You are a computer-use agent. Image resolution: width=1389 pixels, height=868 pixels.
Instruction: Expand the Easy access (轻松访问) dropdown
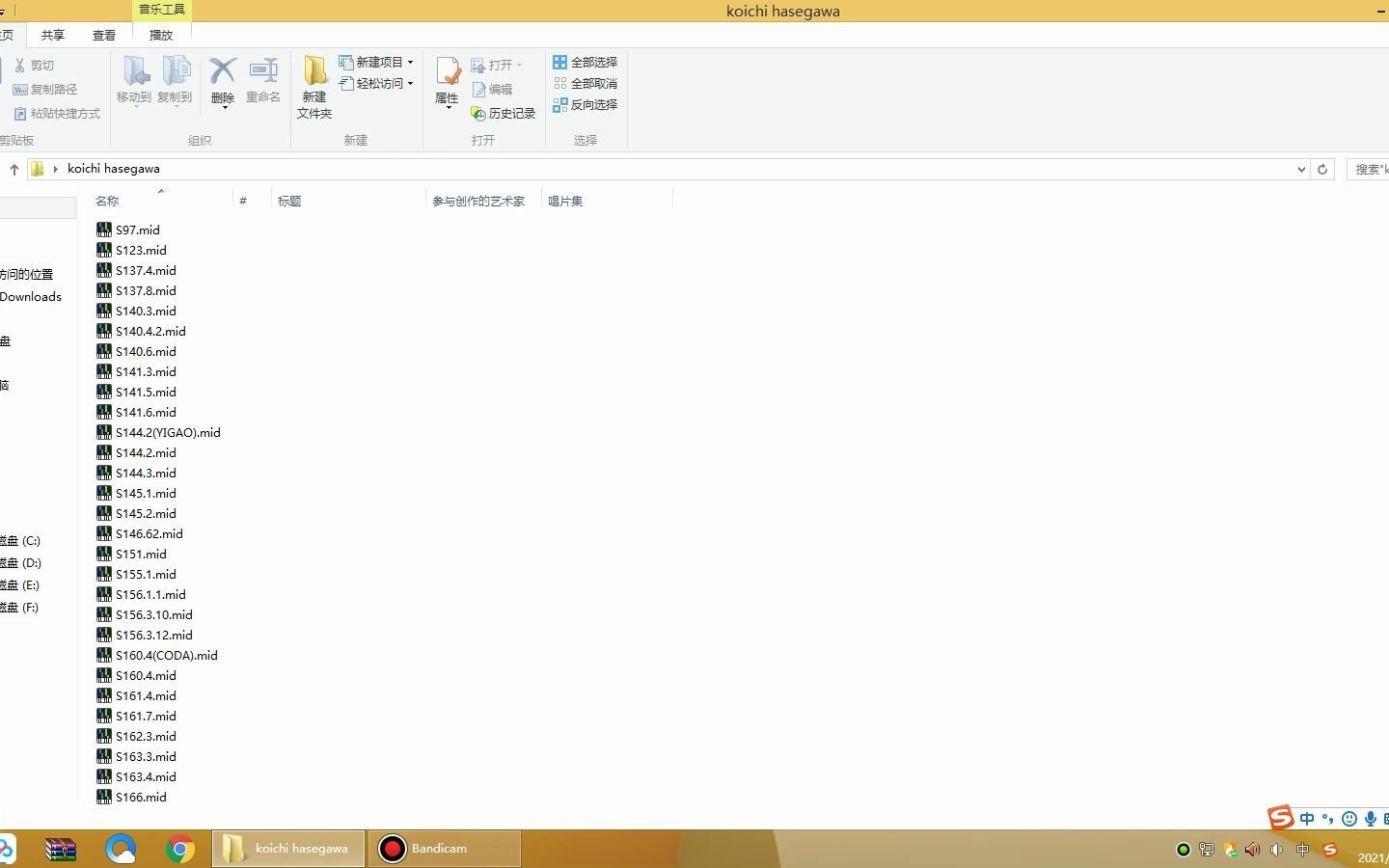coord(411,83)
